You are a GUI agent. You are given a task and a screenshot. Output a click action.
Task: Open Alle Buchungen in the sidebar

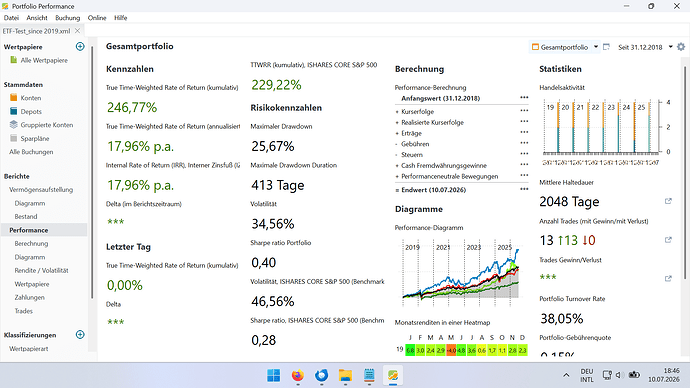31,152
